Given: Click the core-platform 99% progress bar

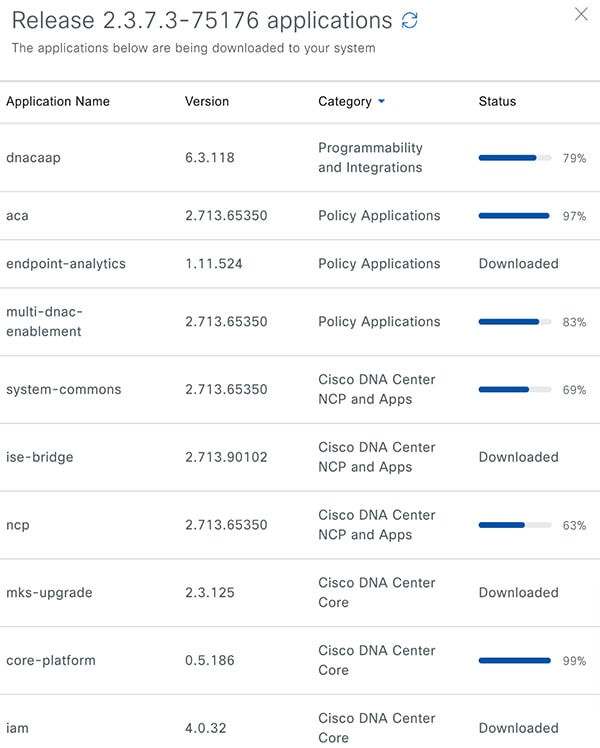Looking at the screenshot, I should coord(515,661).
